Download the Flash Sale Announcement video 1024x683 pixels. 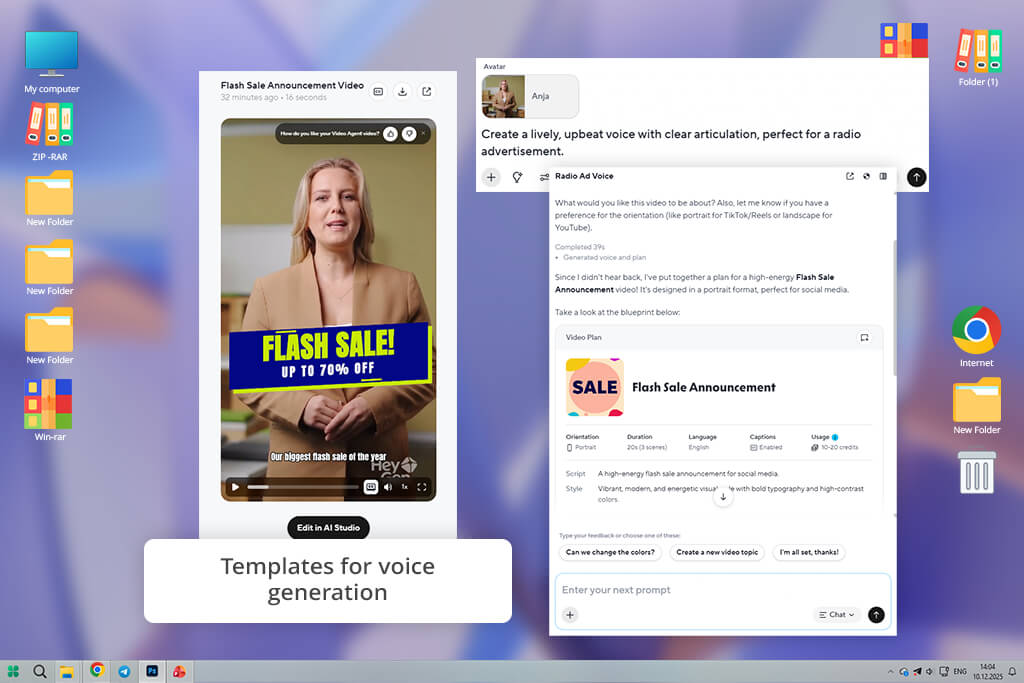(402, 91)
